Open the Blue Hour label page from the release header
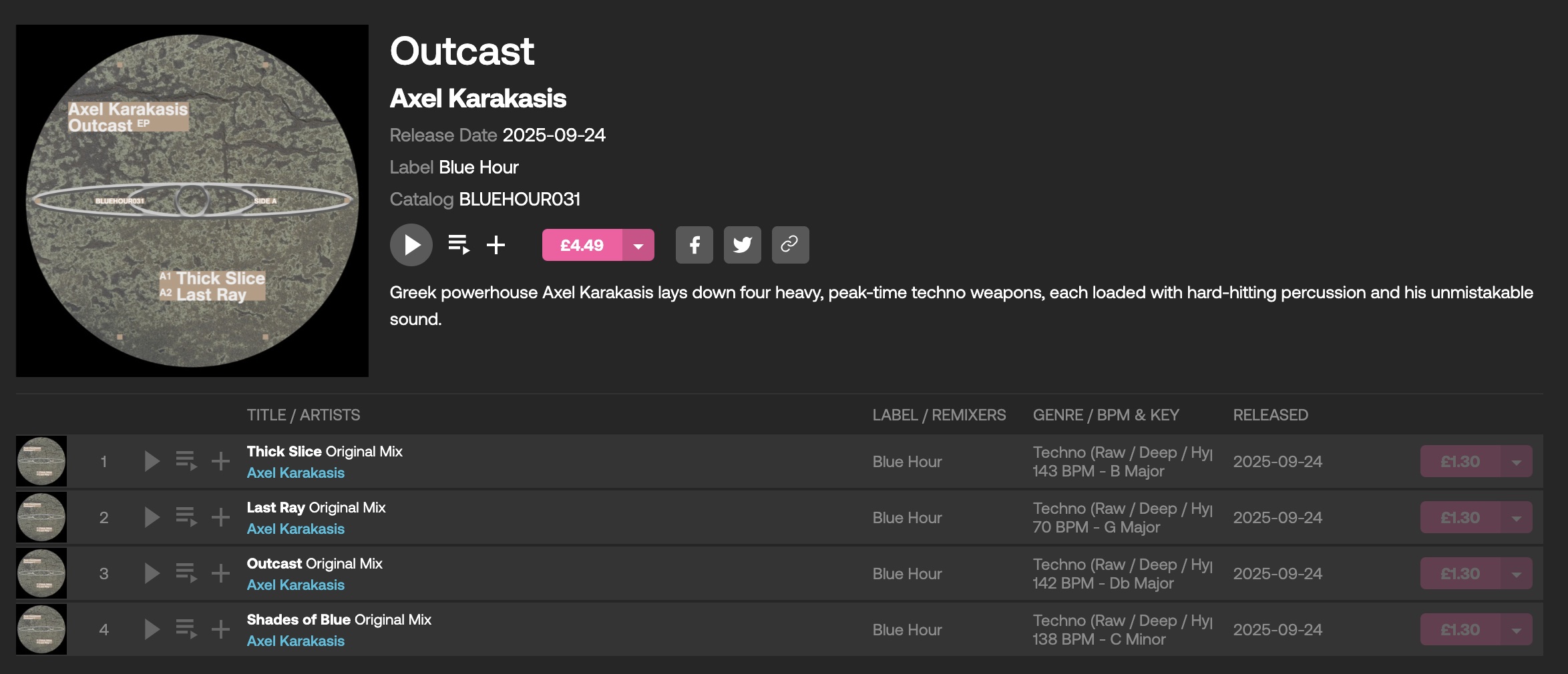 [478, 167]
